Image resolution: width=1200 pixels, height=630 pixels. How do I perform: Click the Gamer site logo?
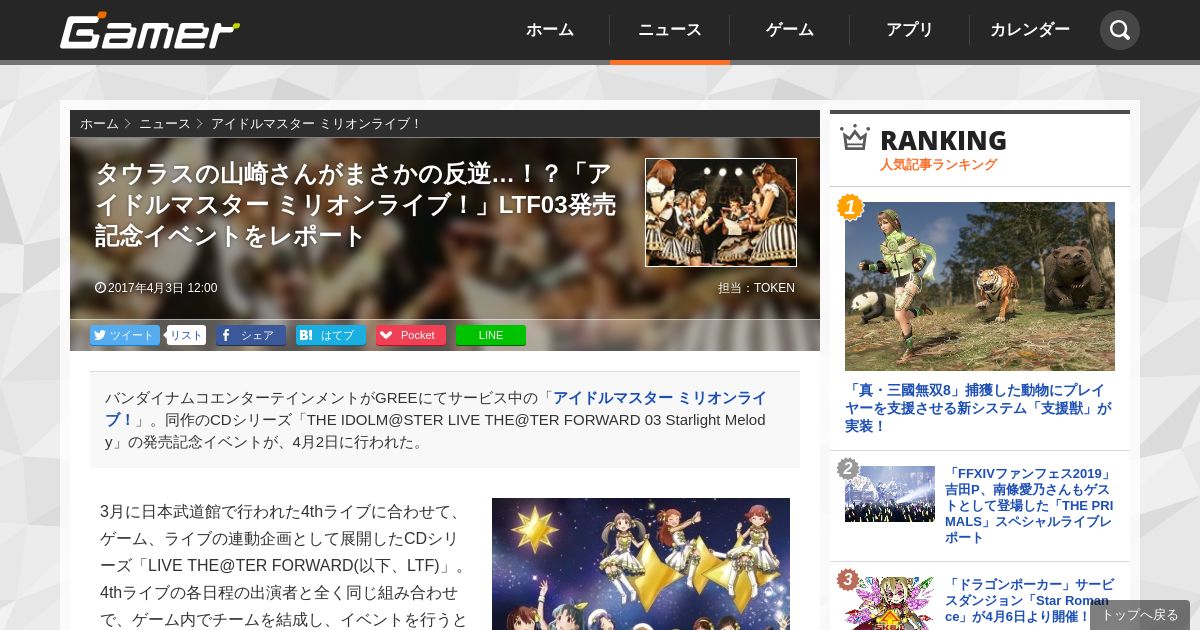pos(150,30)
